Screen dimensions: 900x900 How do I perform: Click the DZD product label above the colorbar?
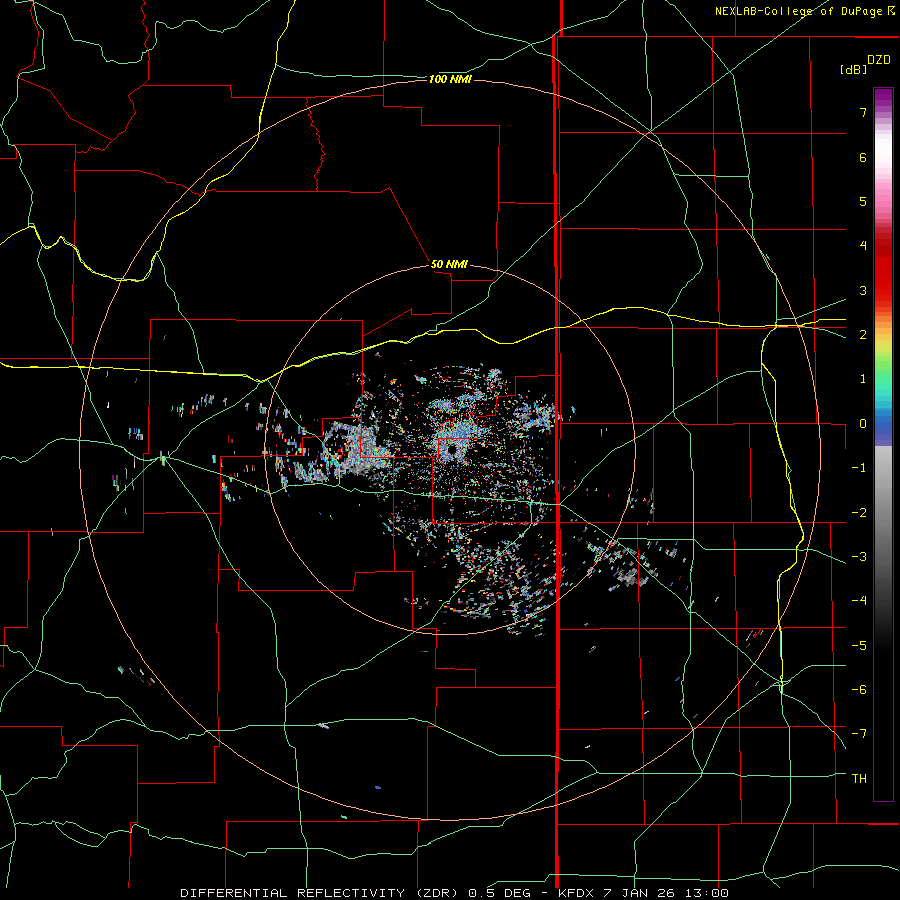click(879, 60)
